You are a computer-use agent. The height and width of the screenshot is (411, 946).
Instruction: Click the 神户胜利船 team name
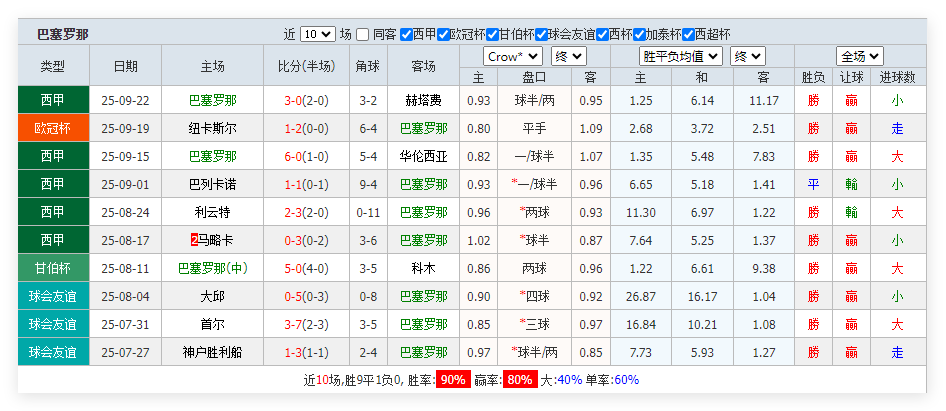pyautogui.click(x=212, y=352)
